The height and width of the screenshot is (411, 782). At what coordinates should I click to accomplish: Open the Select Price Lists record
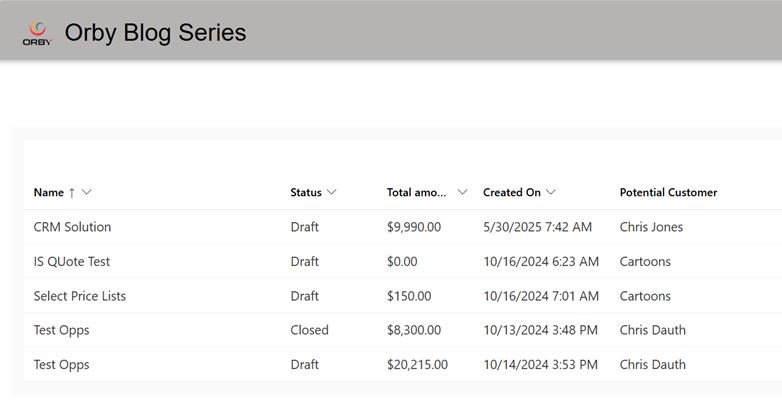pos(80,296)
